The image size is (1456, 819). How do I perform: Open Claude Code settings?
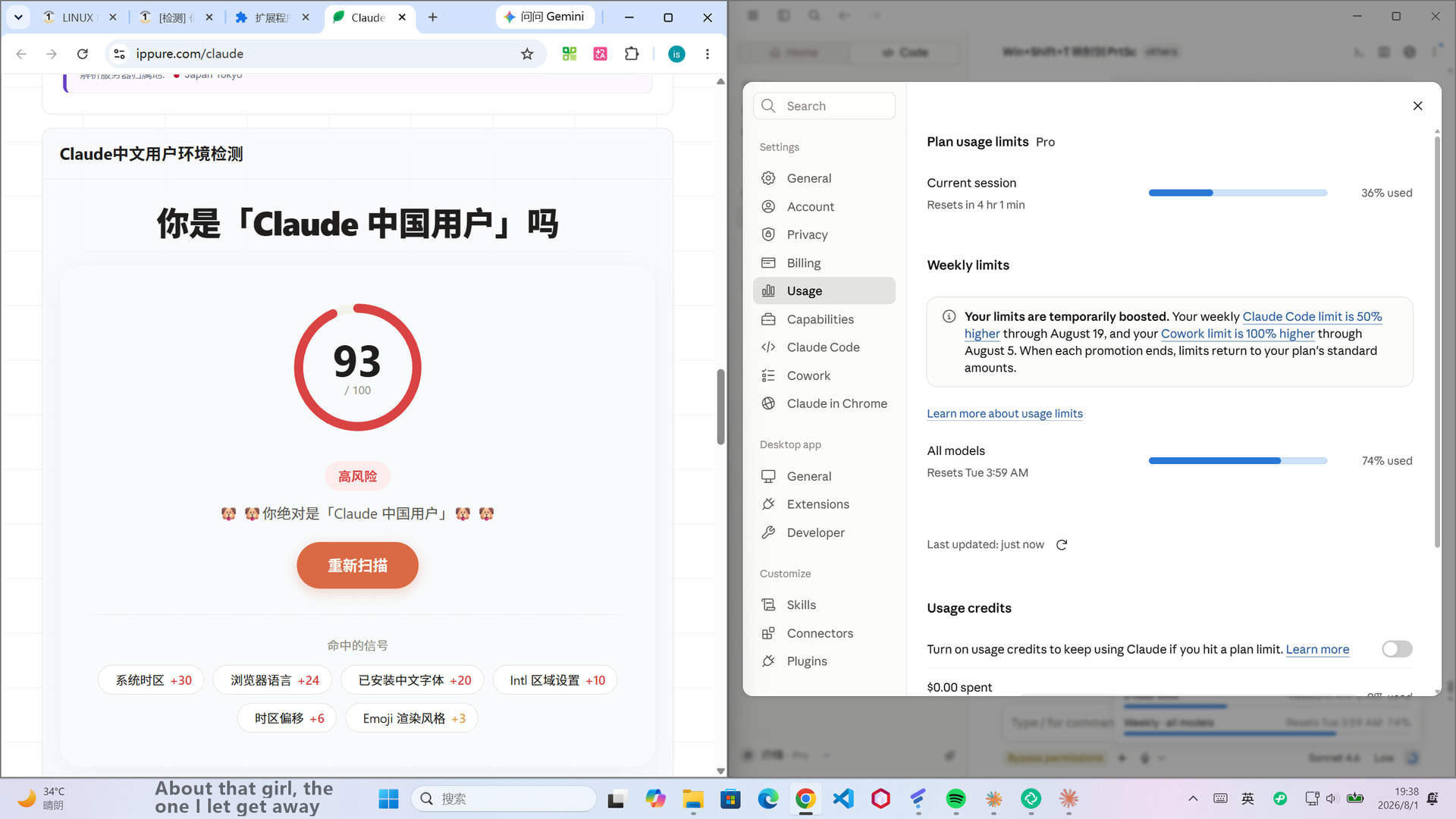824,347
